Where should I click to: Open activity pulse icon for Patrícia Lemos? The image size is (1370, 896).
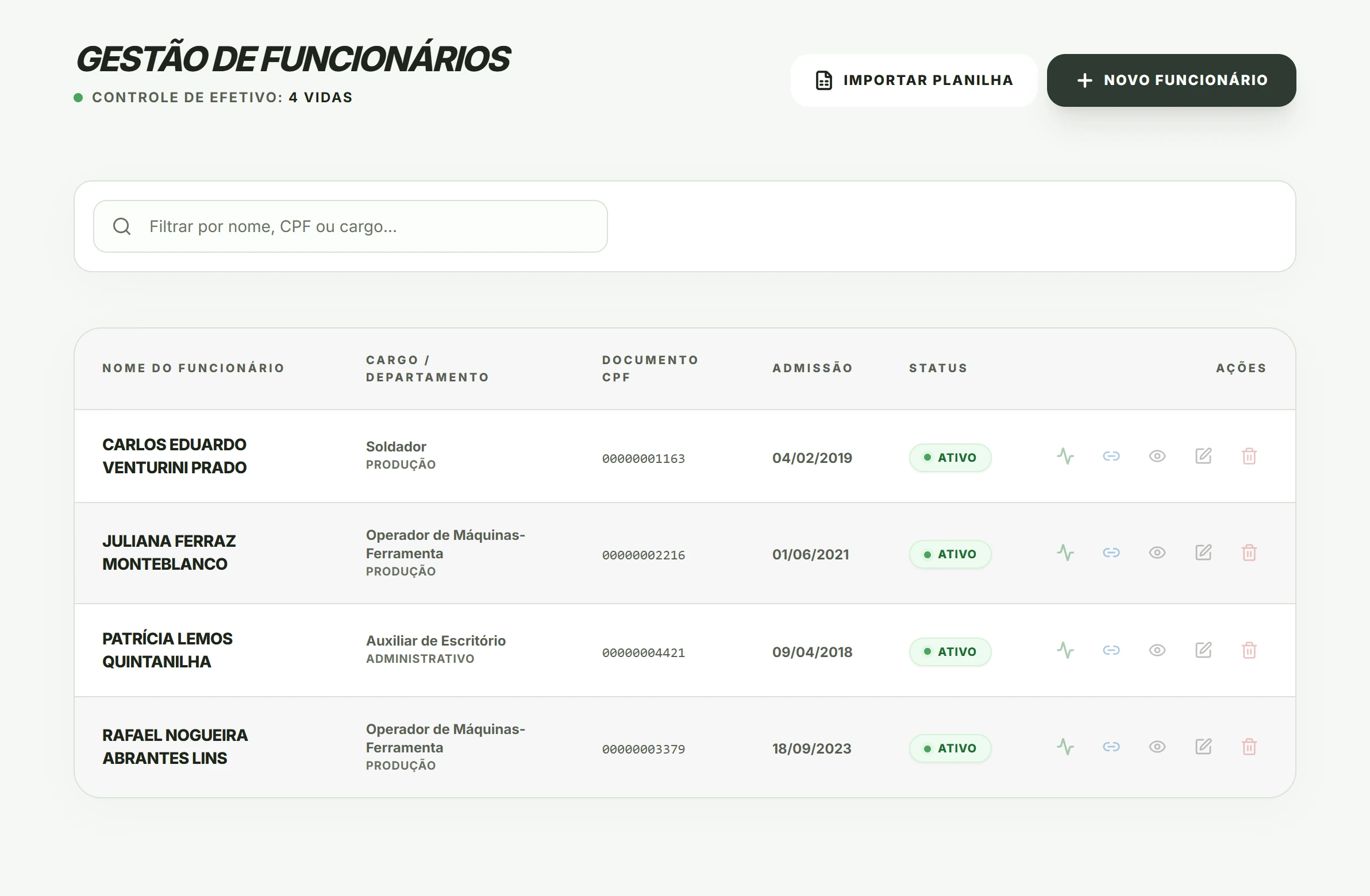1065,650
